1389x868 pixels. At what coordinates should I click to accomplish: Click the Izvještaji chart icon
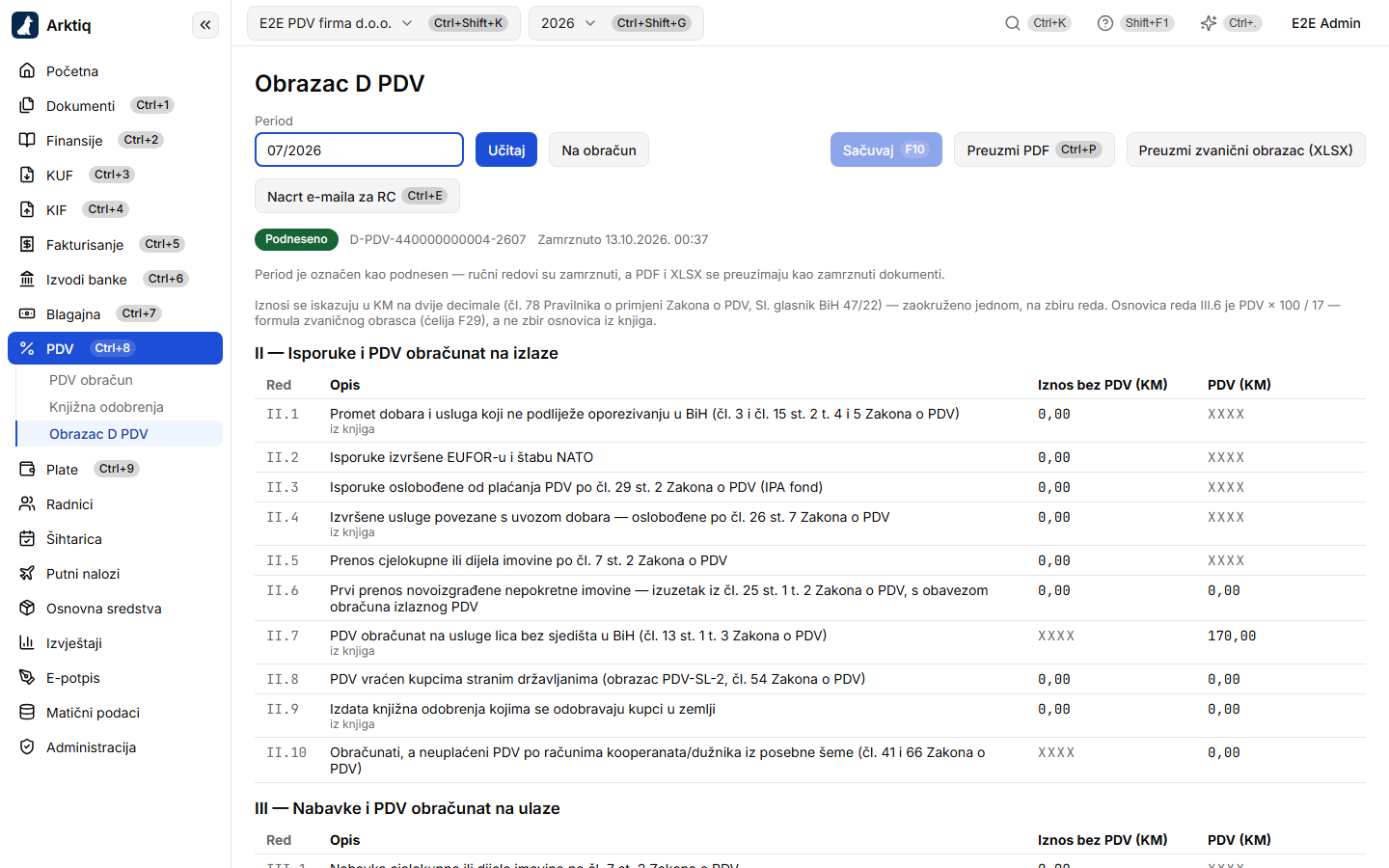(27, 643)
